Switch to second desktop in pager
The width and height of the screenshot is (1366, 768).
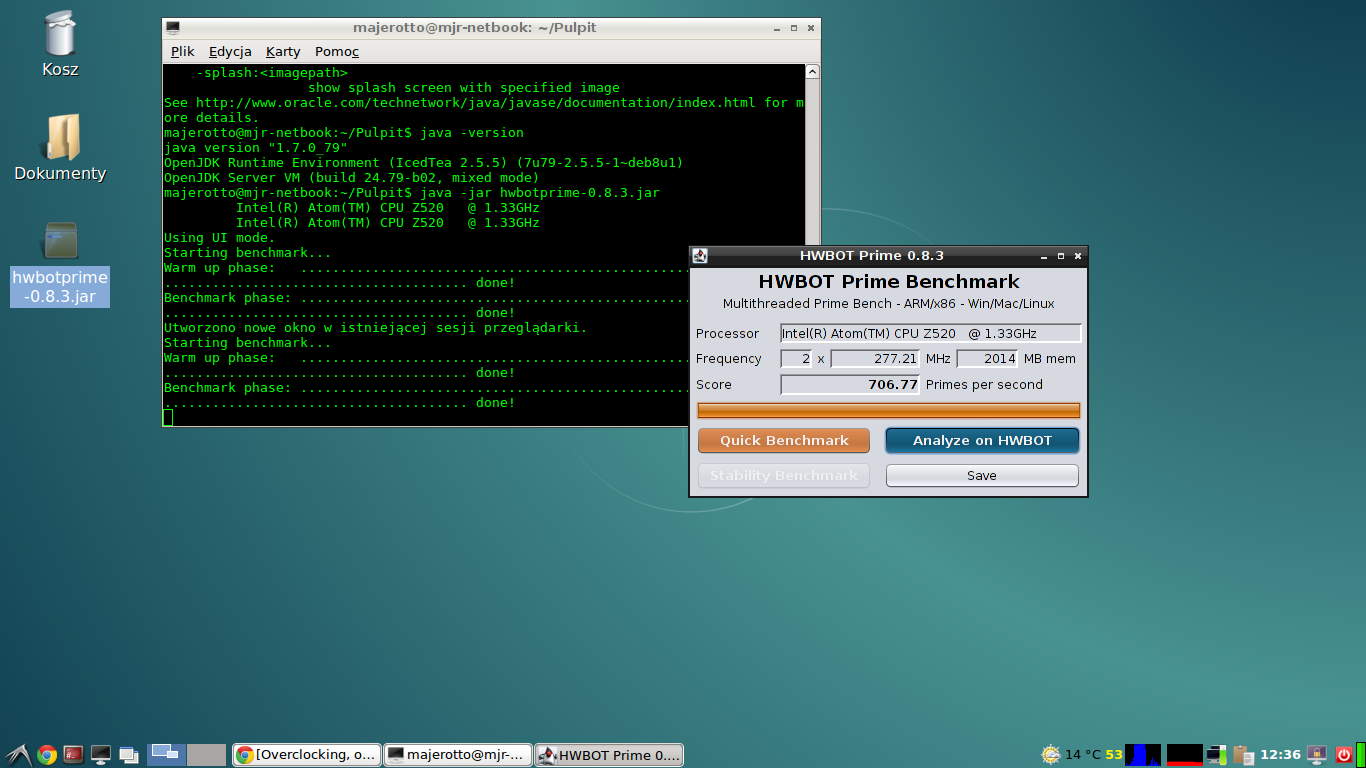[x=207, y=755]
